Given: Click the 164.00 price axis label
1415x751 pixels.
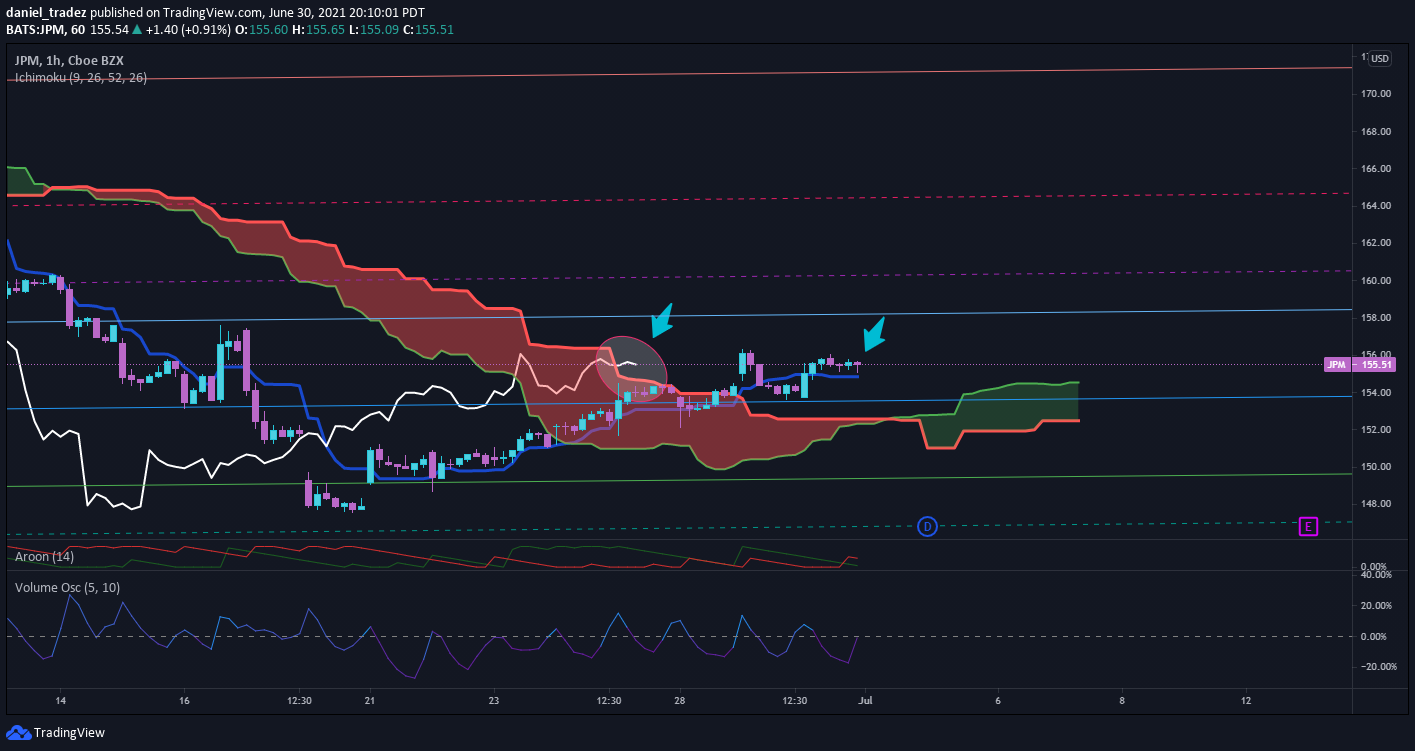Looking at the screenshot, I should 1376,206.
